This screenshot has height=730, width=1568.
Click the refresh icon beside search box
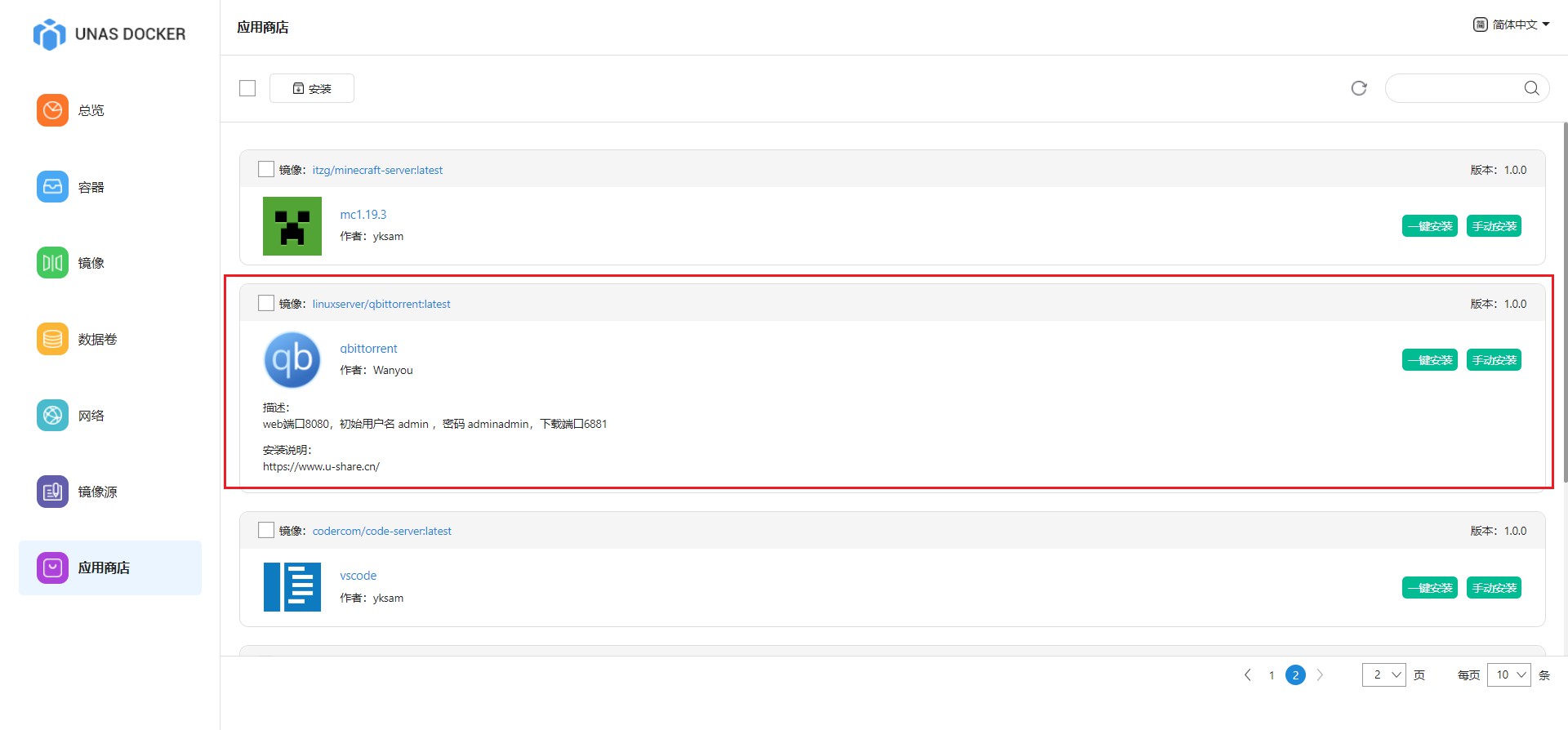tap(1359, 88)
